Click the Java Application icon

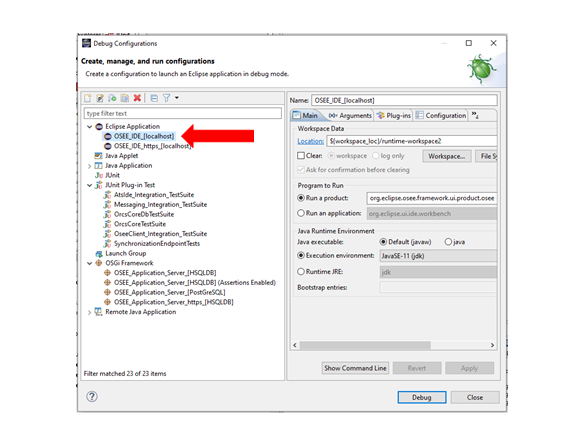coord(99,166)
